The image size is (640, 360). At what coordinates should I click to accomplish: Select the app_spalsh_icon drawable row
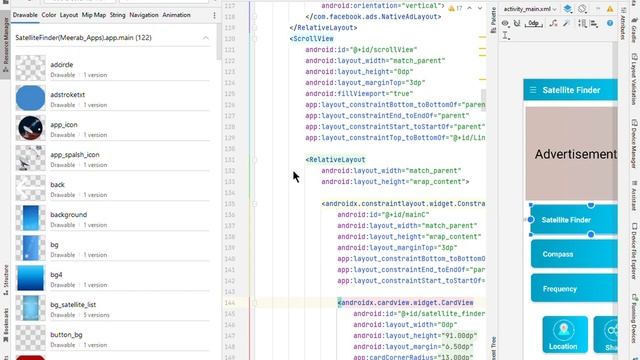113,158
